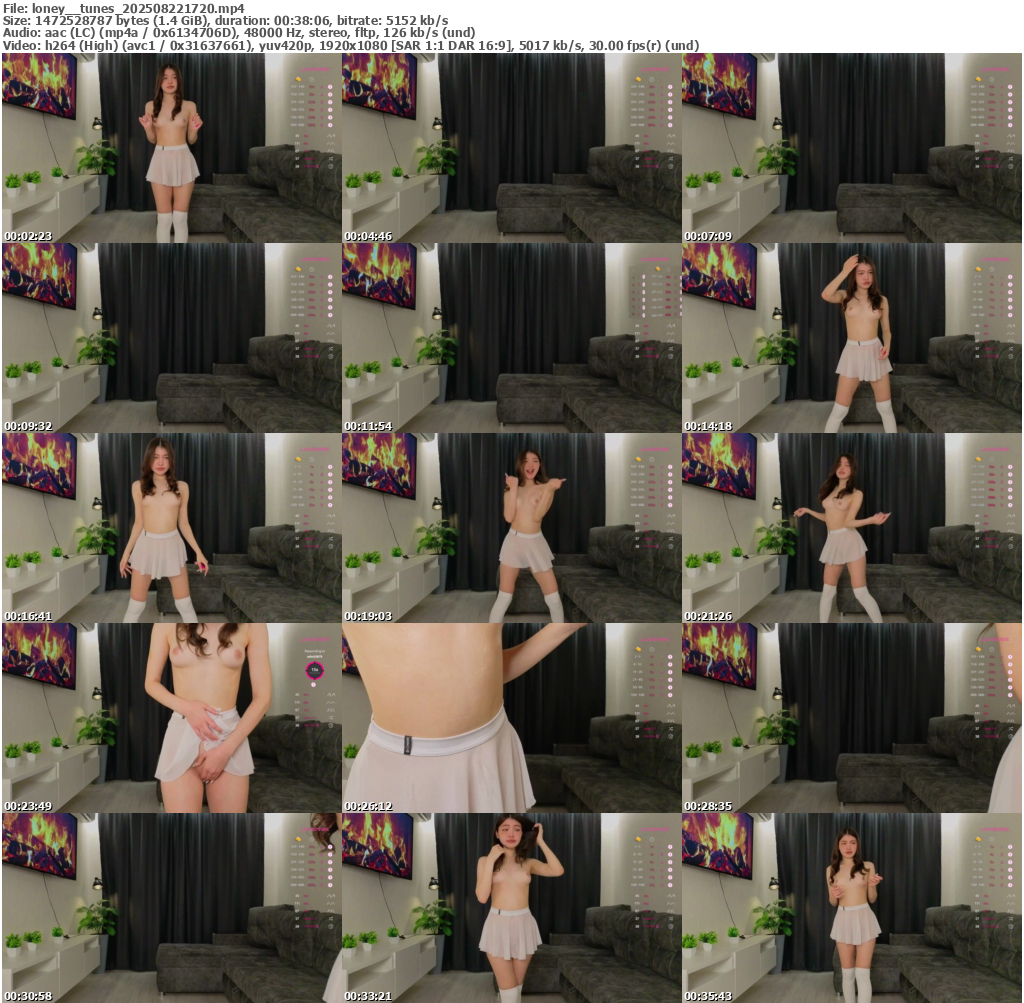Viewport: 1024px width, 1003px height.
Task: Pick the frame stamped 00:23:49
Action: (x=172, y=718)
